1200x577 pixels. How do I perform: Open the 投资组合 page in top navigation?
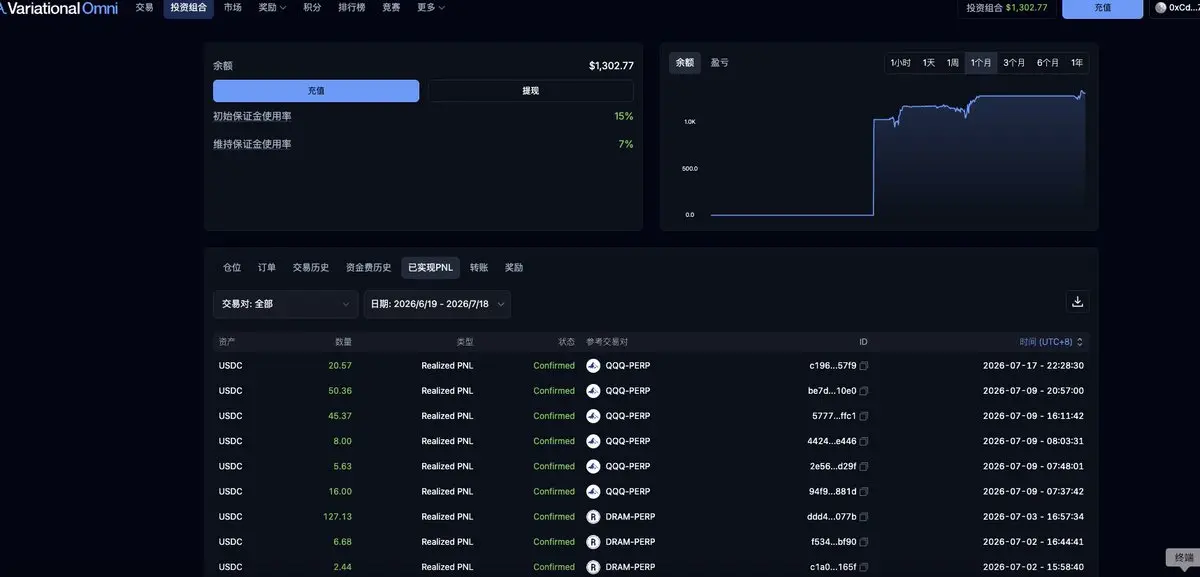(189, 8)
